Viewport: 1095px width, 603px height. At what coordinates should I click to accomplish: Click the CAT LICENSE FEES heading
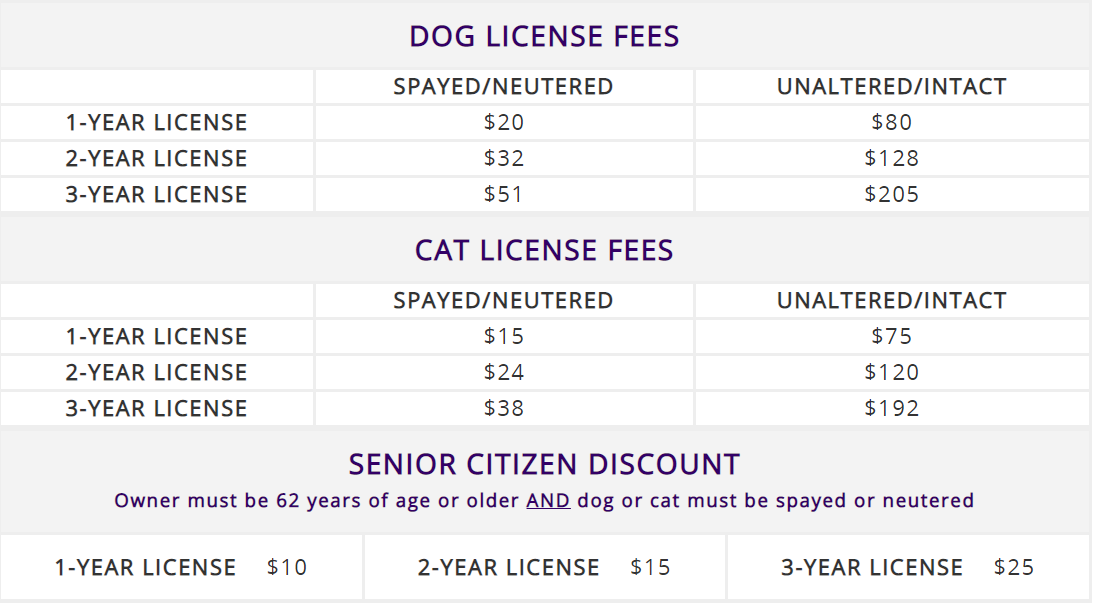[544, 250]
